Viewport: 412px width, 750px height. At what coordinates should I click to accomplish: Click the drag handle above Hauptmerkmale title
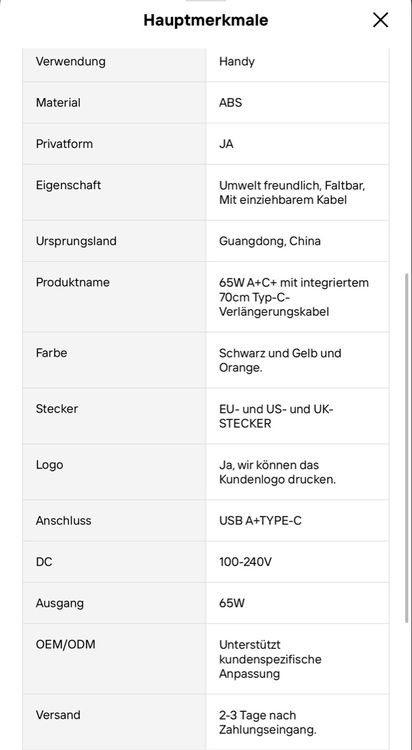pos(206,1)
